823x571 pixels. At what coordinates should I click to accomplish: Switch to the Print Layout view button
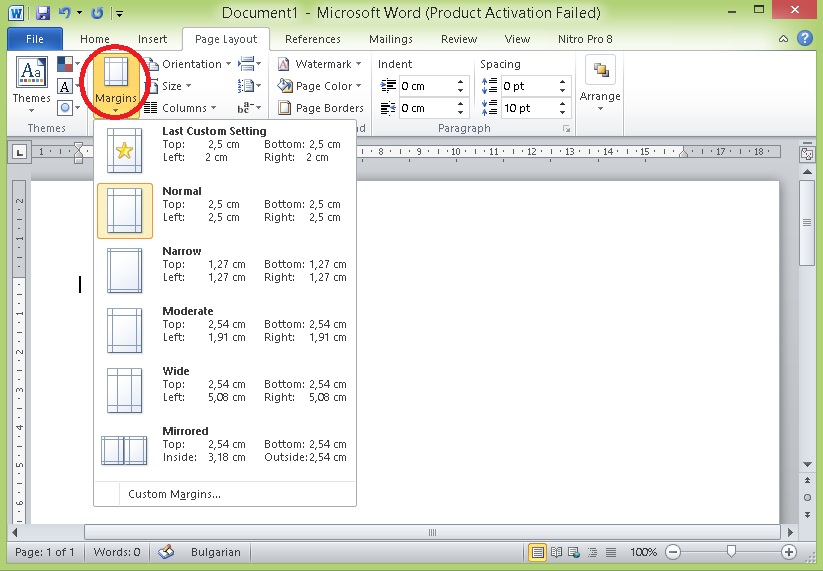(538, 552)
